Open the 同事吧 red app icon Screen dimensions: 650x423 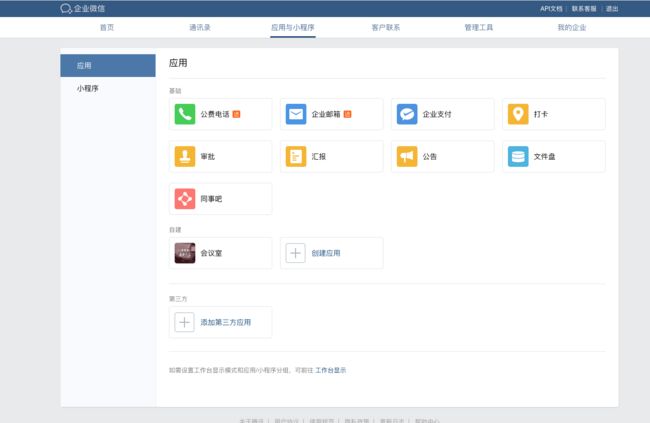pos(185,199)
